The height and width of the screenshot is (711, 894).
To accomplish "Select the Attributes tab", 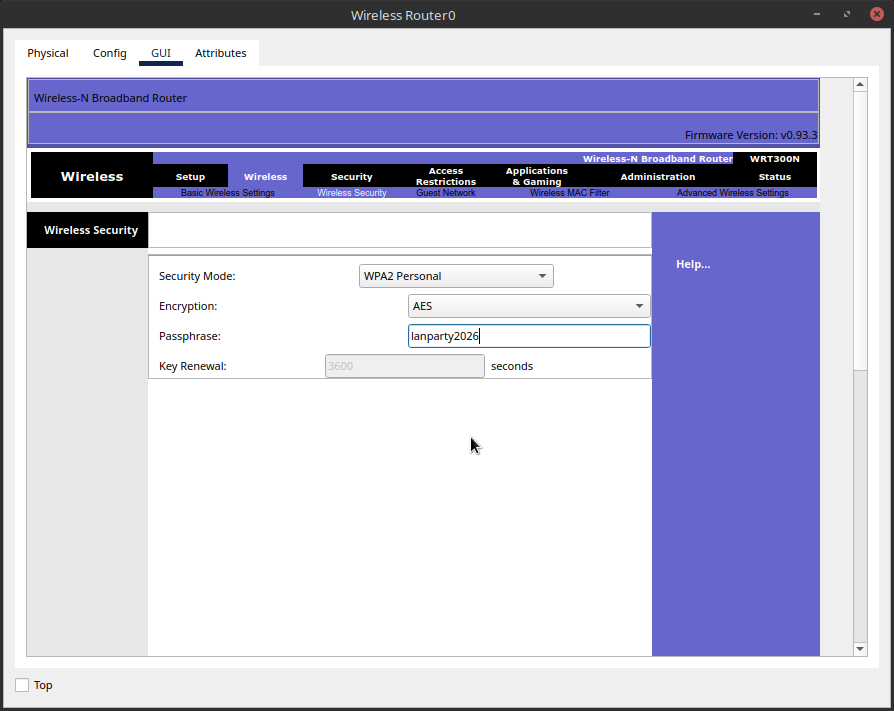I will coord(220,53).
